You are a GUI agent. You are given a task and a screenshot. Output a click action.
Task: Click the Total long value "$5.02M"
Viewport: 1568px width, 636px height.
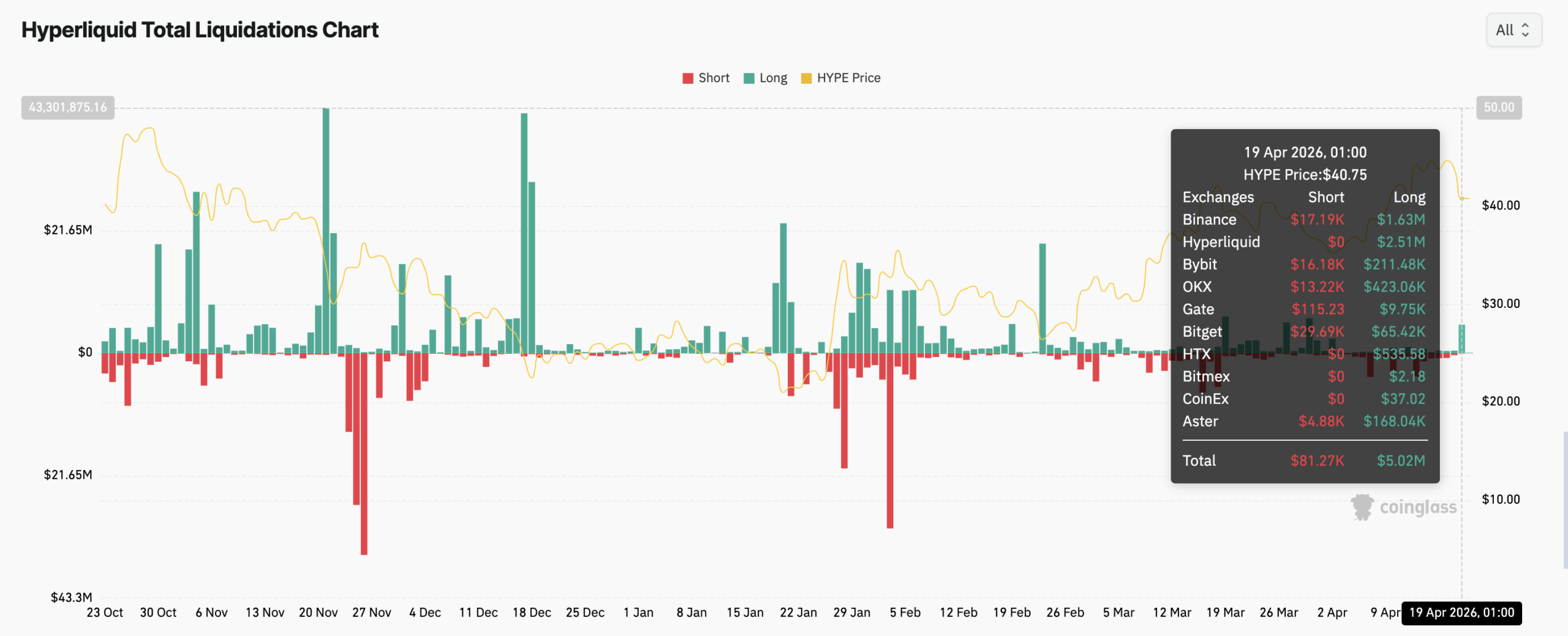coord(1401,461)
